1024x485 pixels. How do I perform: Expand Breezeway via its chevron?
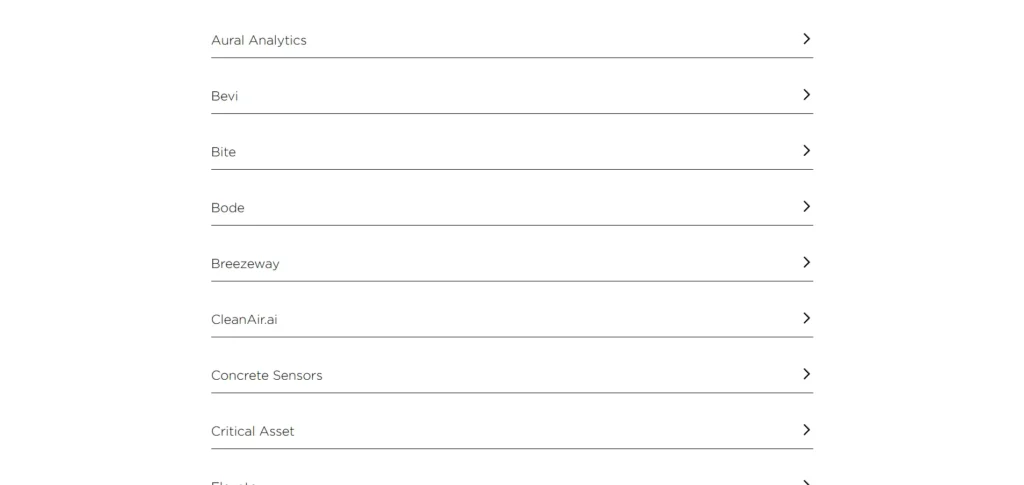807,262
